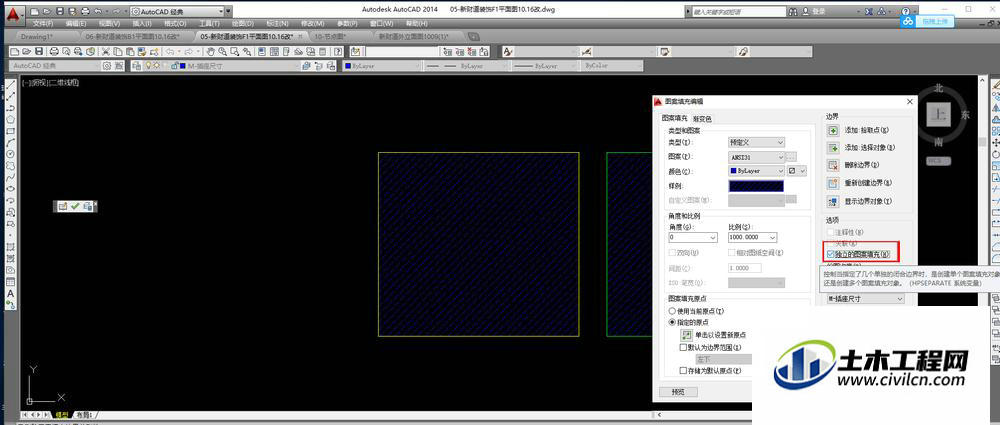Click the Preview button in hatch dialog
This screenshot has height=425, width=1000.
(x=678, y=392)
